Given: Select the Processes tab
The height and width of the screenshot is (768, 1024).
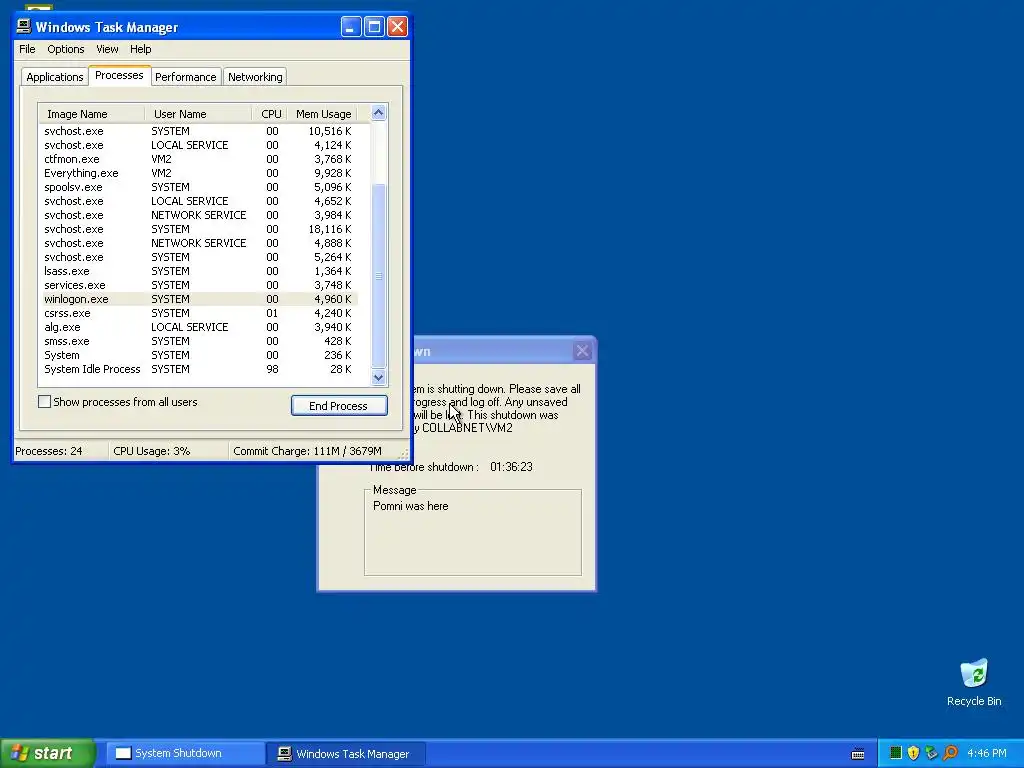Looking at the screenshot, I should click(x=119, y=75).
